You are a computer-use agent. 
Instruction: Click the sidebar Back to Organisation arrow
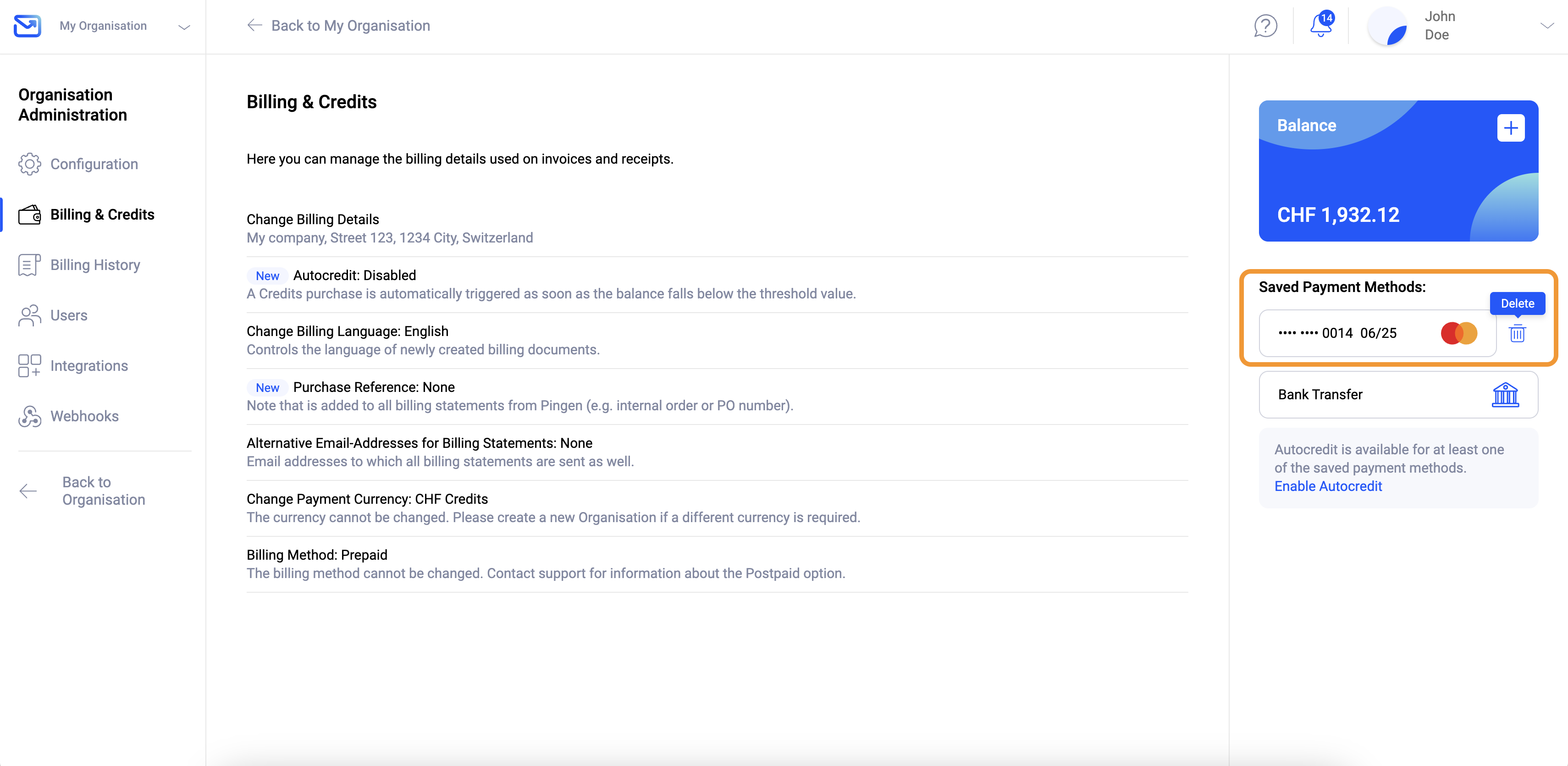click(28, 491)
